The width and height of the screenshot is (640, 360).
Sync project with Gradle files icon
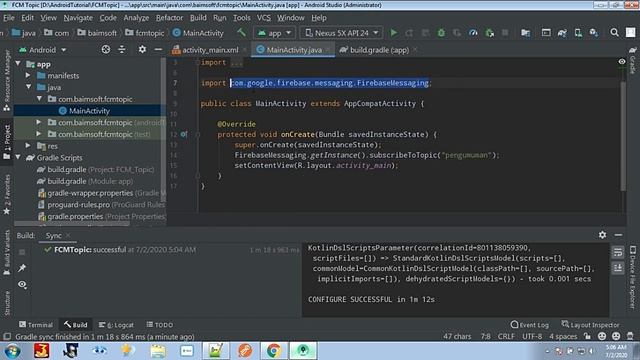(x=562, y=33)
